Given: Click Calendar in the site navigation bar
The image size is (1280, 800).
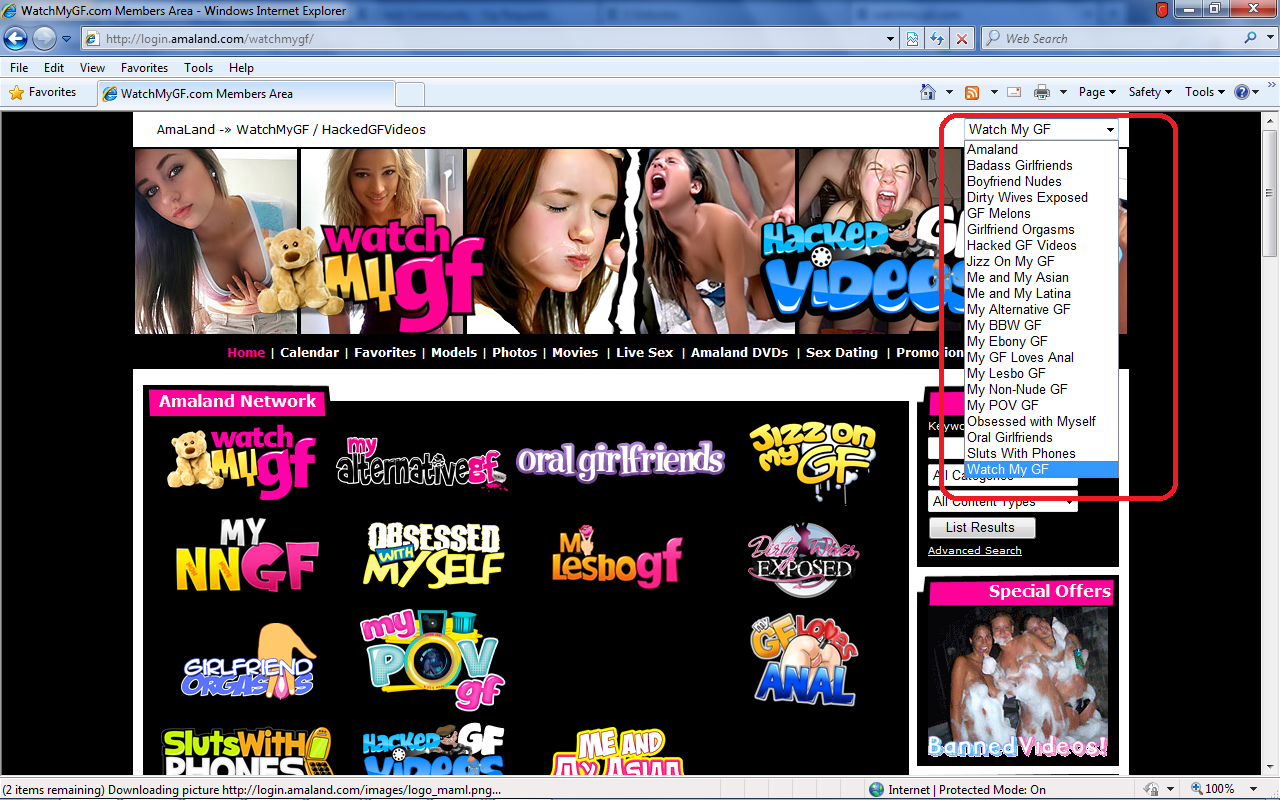Looking at the screenshot, I should coord(309,352).
